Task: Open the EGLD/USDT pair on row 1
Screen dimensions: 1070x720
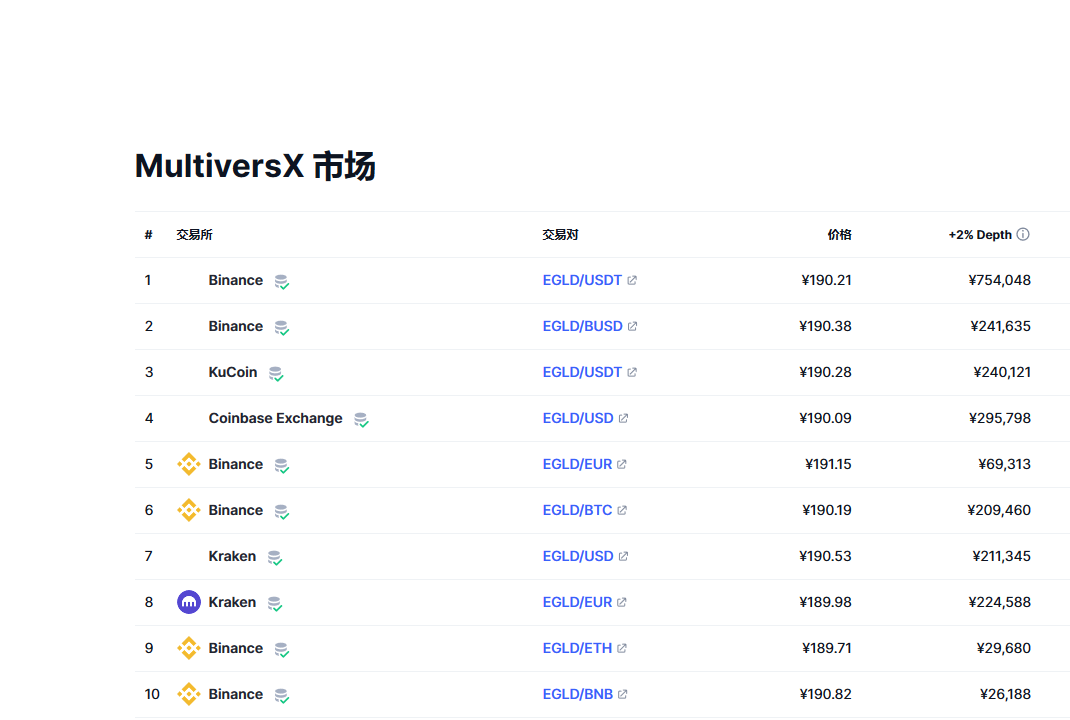Action: point(582,280)
